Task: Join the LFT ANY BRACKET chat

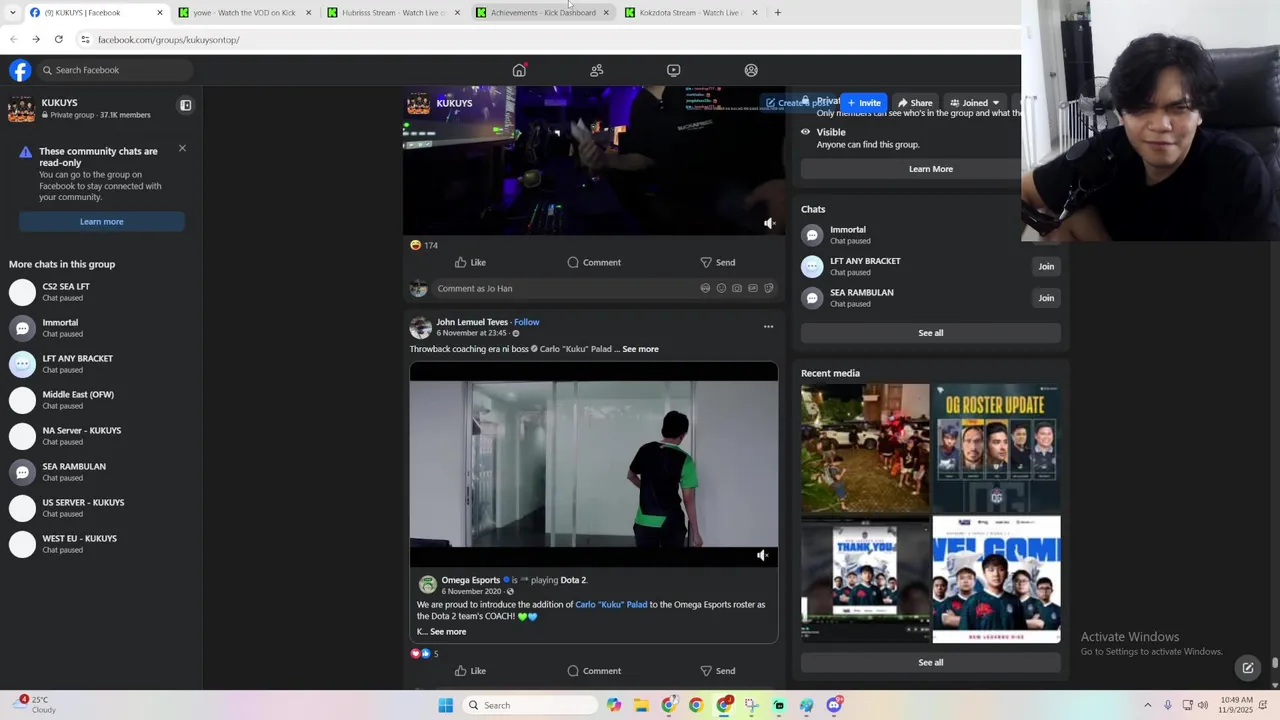Action: click(1046, 266)
